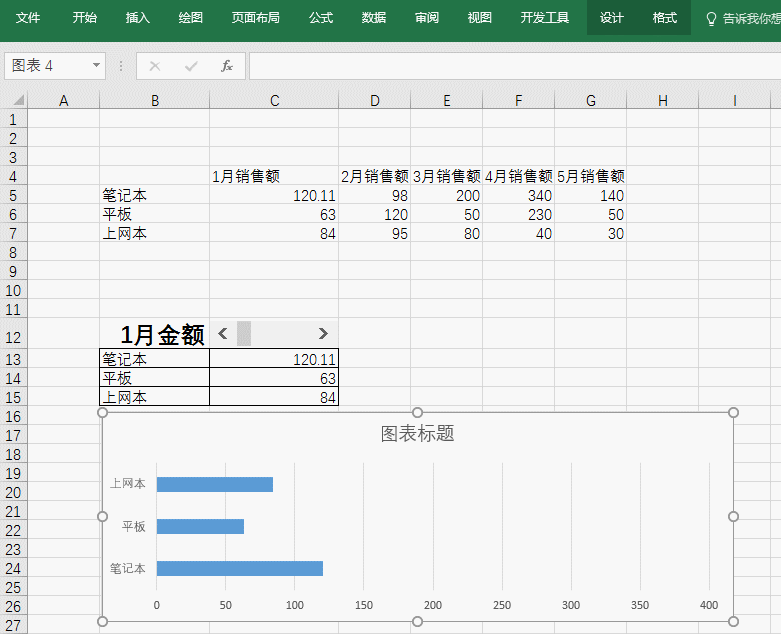The width and height of the screenshot is (781, 634).
Task: Open the chart 设计 tab
Action: tap(612, 18)
